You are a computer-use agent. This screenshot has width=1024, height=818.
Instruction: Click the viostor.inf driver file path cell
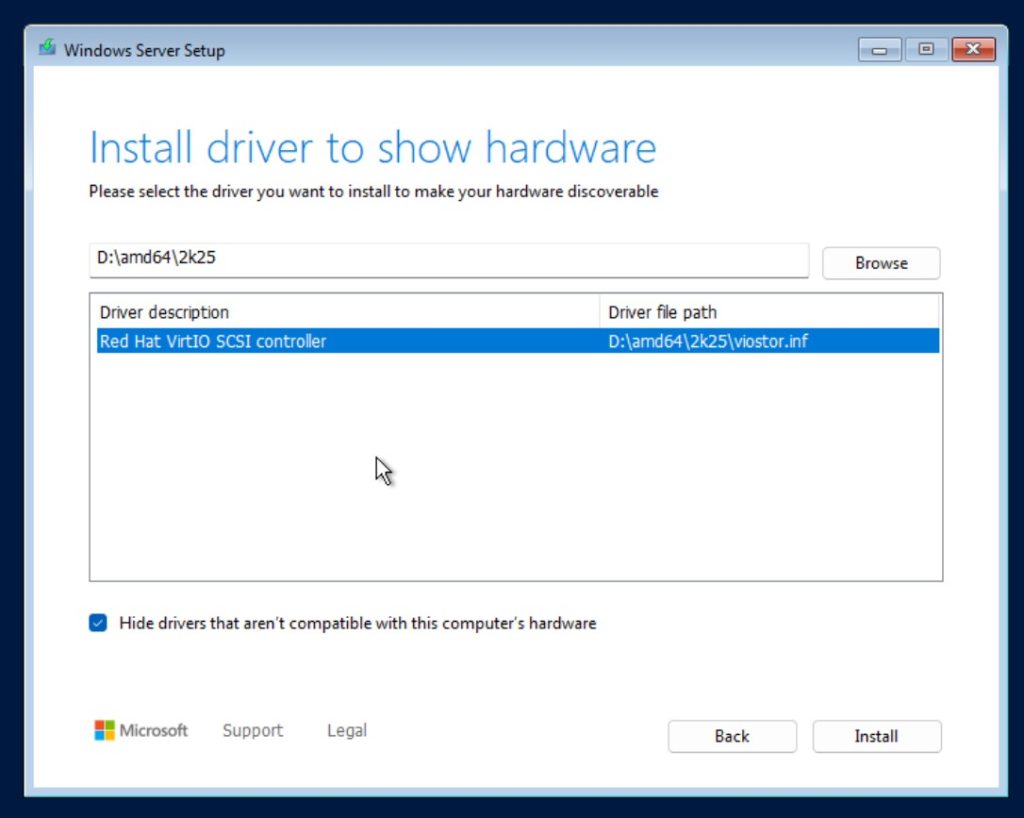tap(708, 341)
